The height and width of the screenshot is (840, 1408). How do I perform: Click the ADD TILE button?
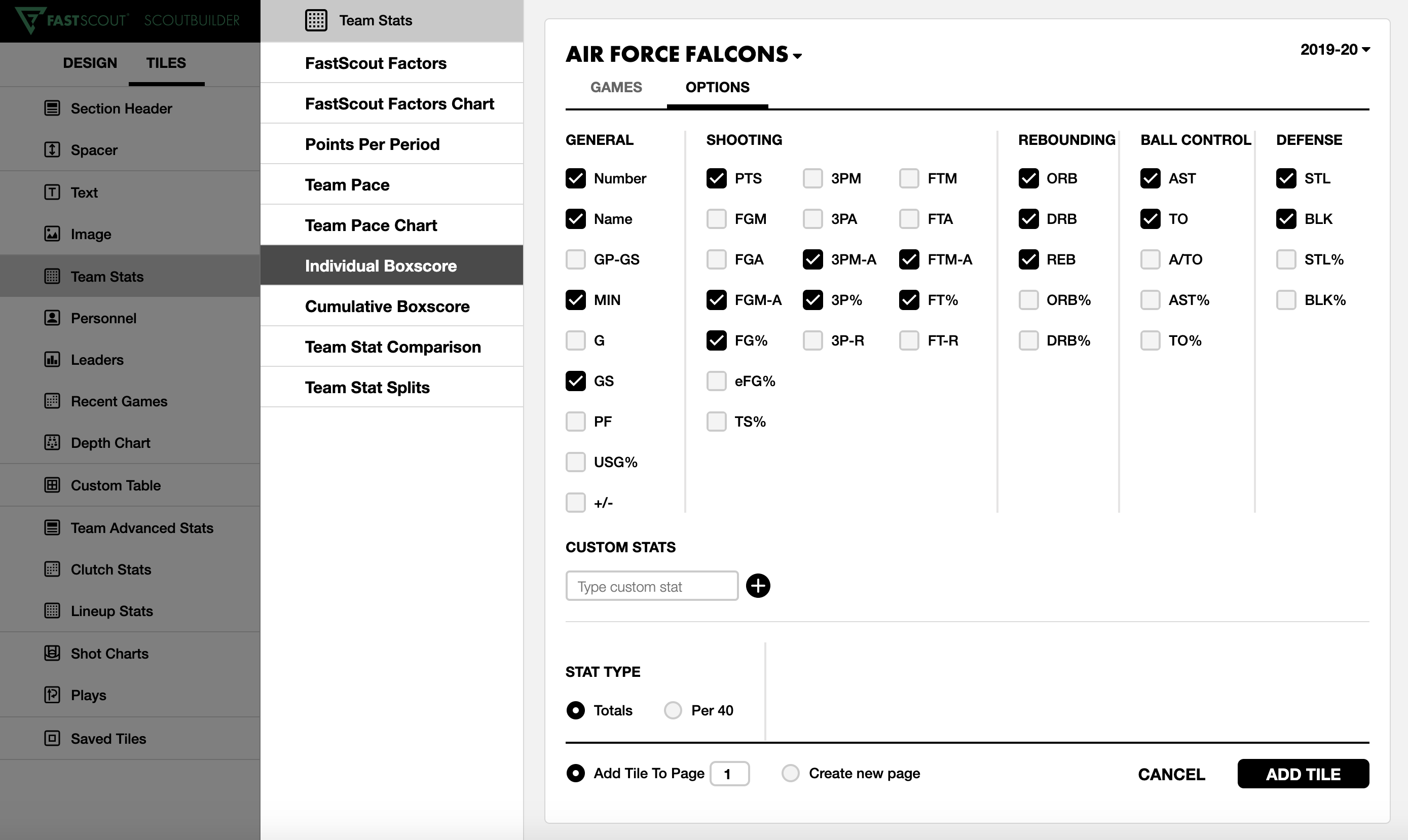tap(1303, 774)
